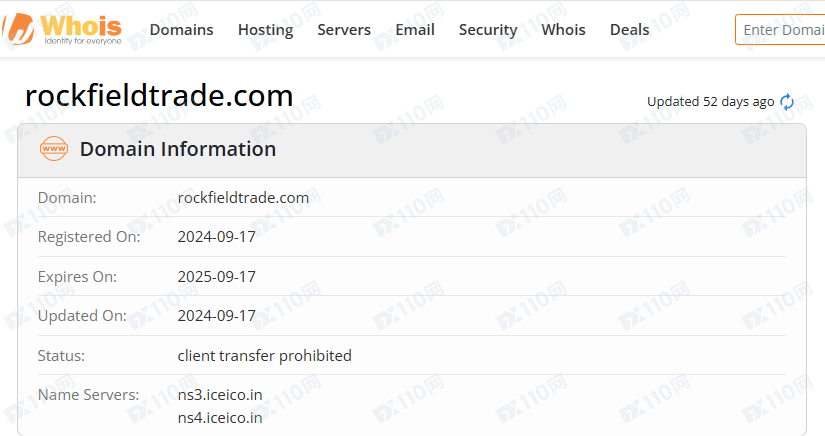Open the Domains menu

pos(181,29)
